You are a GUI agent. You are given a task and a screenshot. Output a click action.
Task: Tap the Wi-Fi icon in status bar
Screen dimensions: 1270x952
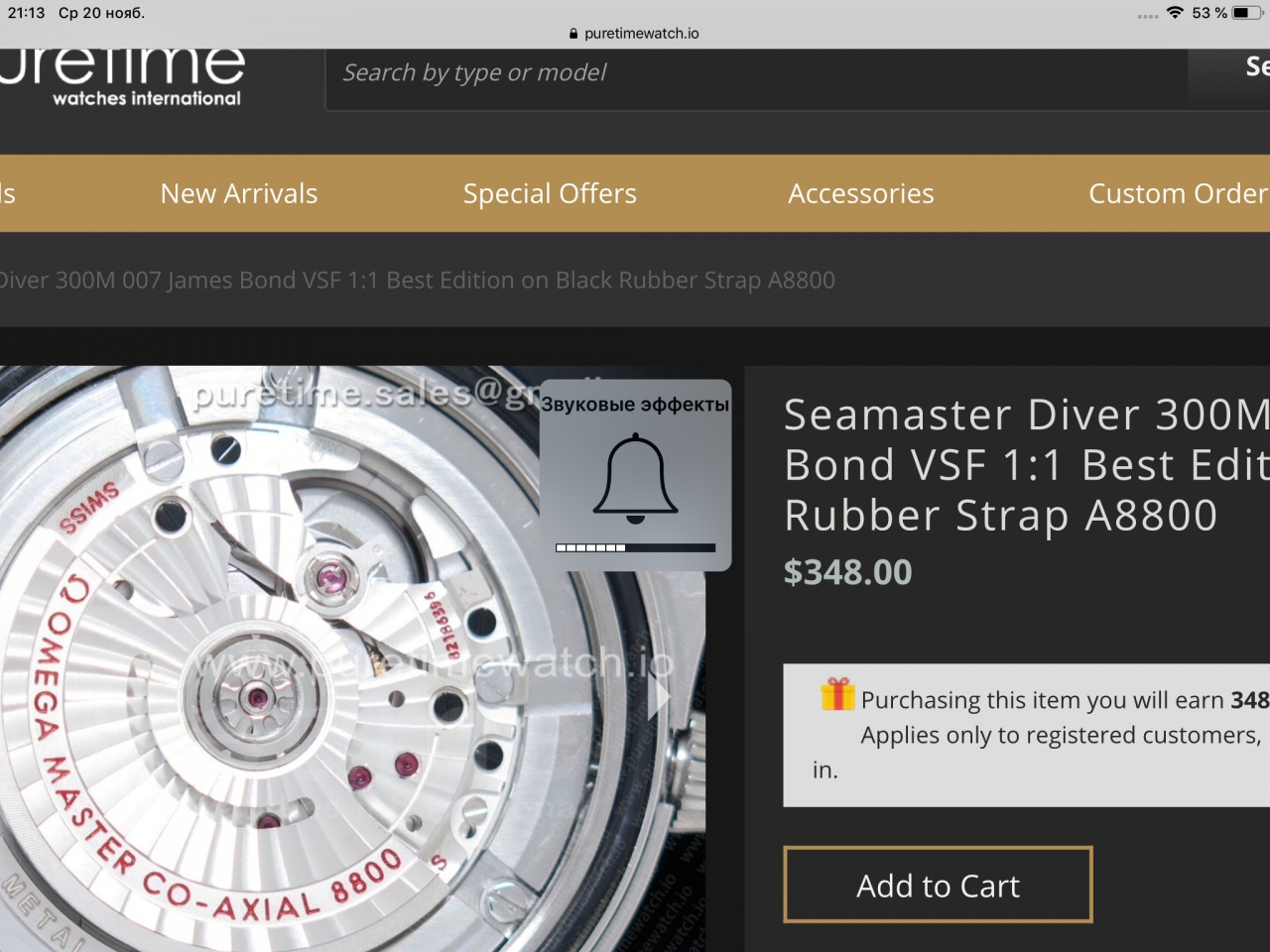(x=1175, y=13)
